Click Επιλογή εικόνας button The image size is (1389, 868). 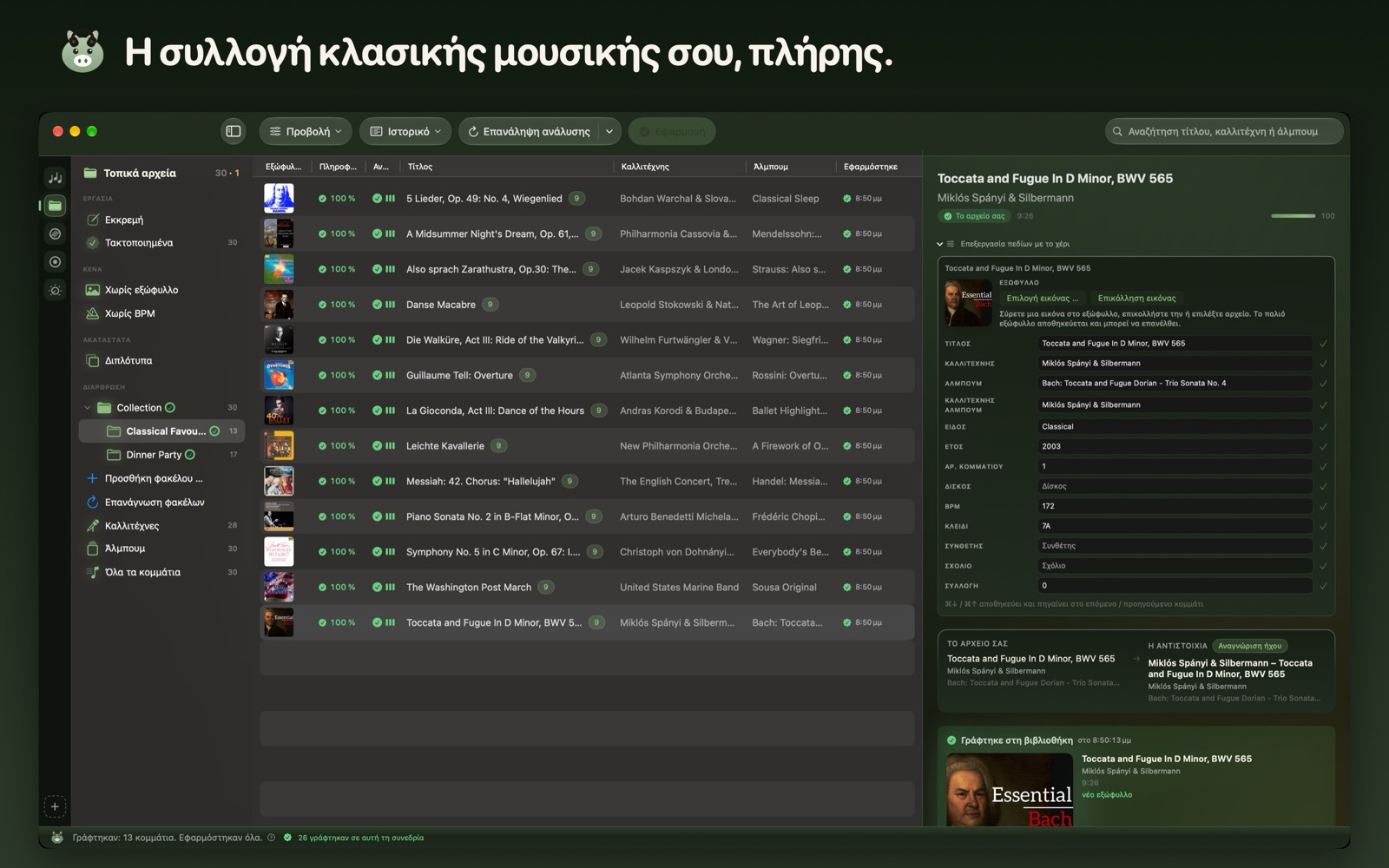pos(1042,298)
